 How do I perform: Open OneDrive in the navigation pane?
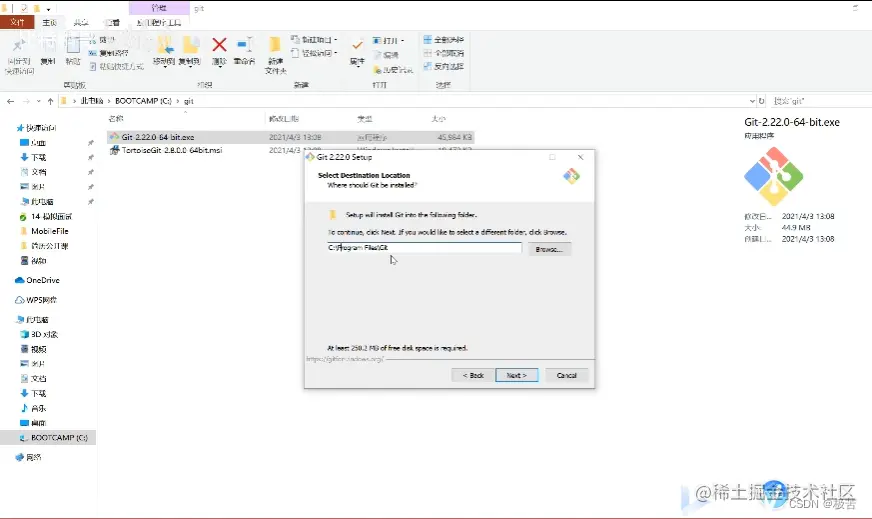[x=37, y=280]
